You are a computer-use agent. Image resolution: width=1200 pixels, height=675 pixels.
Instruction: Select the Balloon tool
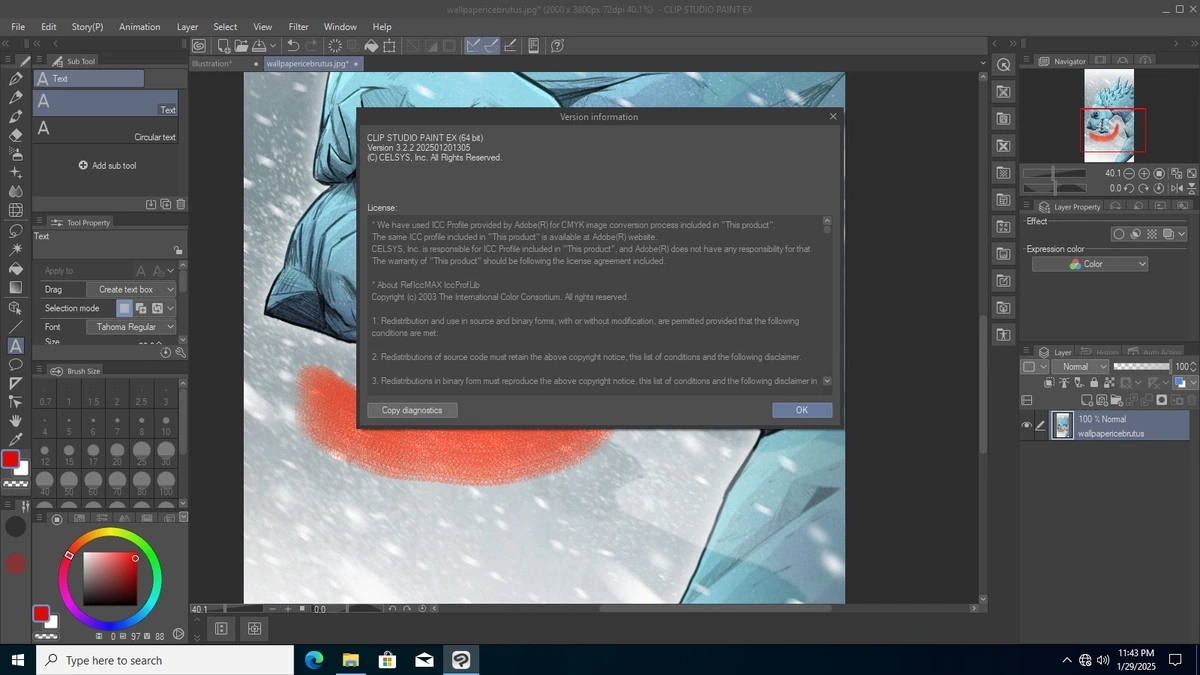point(15,364)
